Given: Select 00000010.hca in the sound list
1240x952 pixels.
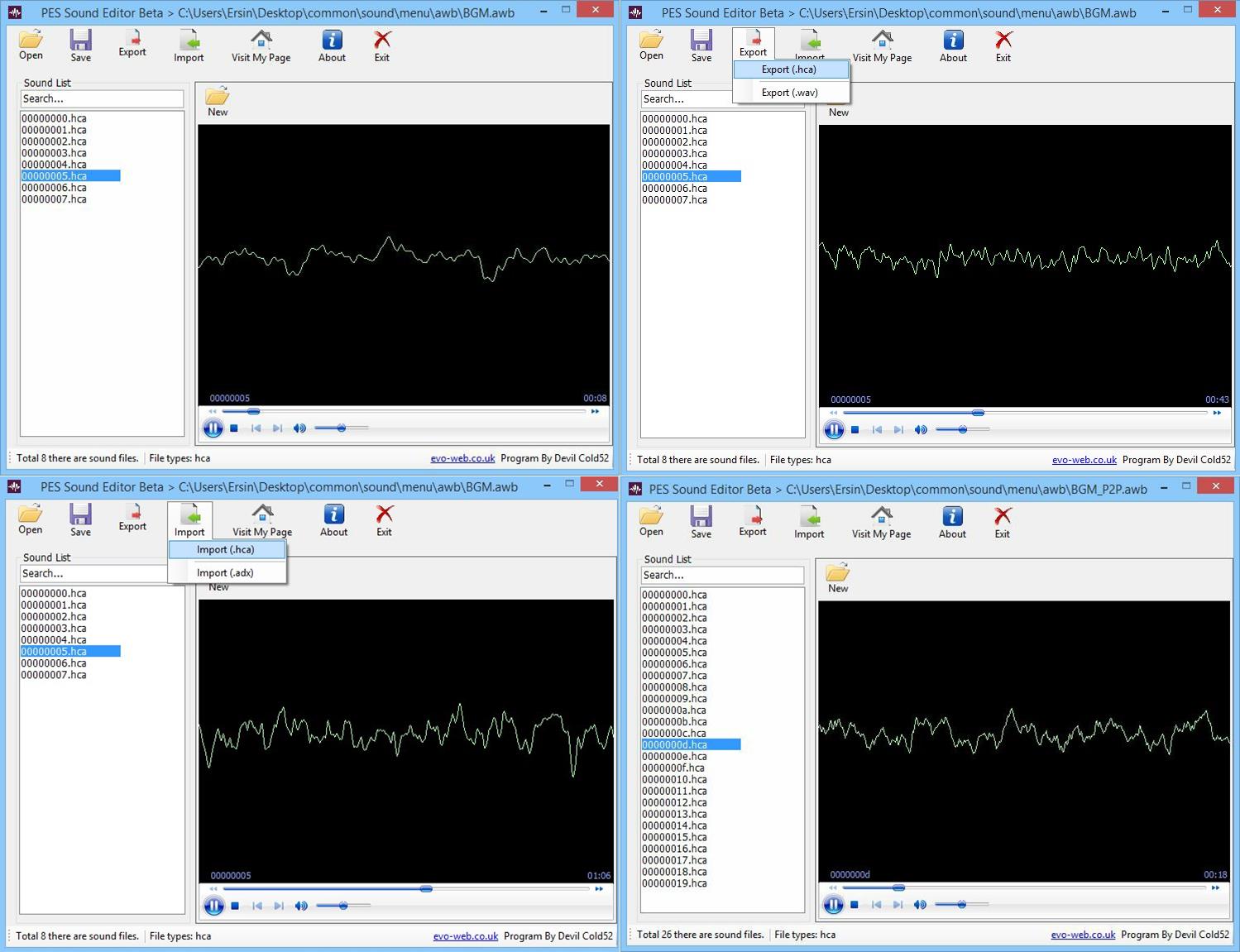Looking at the screenshot, I should (674, 779).
